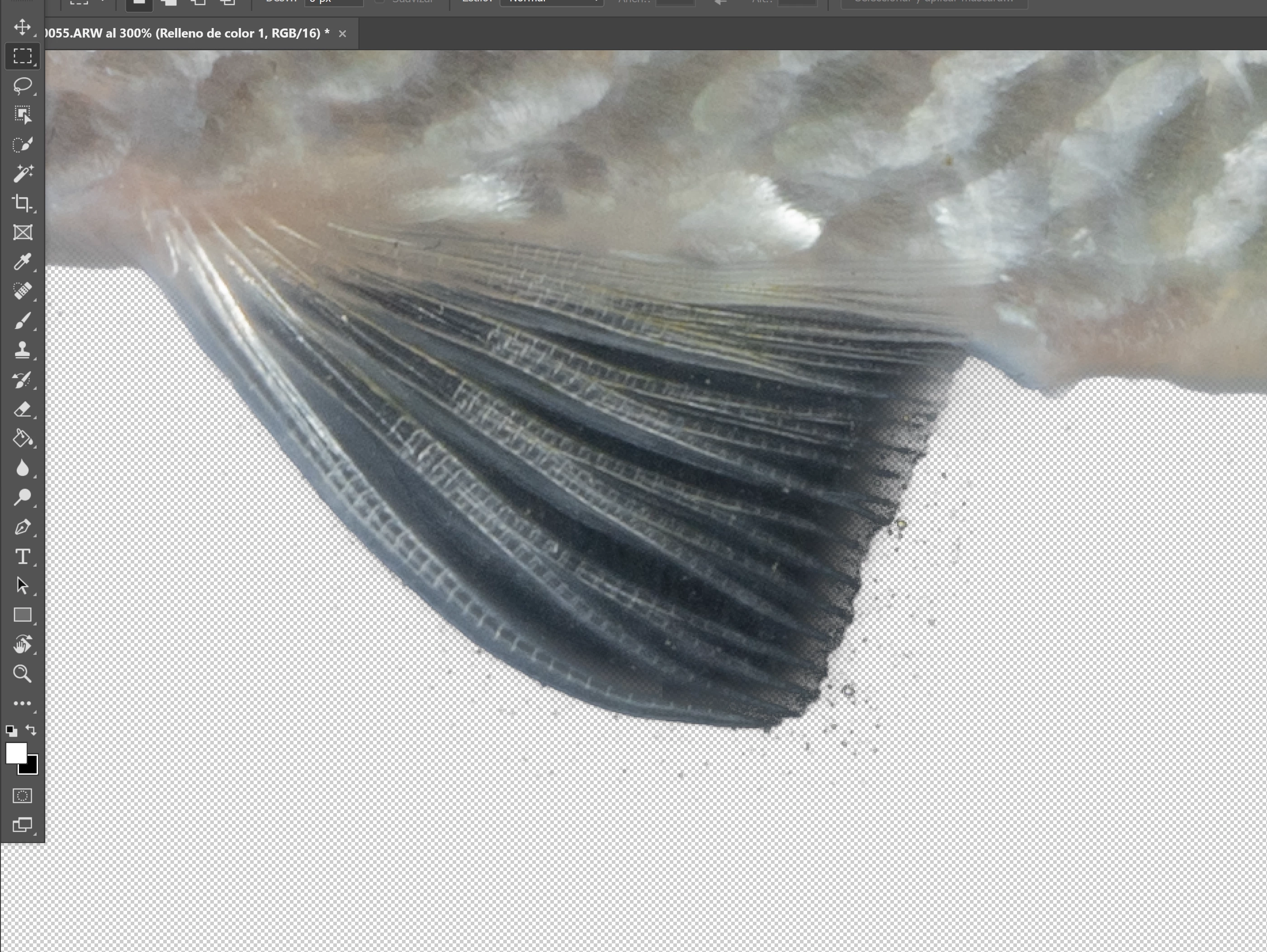Toggle Quick Mask mode
This screenshot has width=1267, height=952.
pos(22,796)
